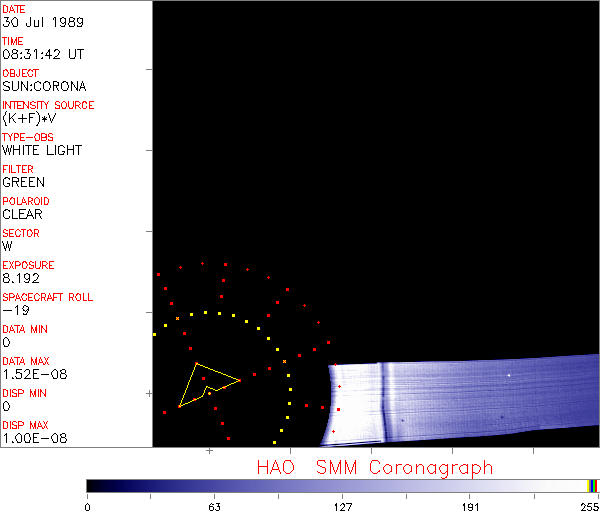Click the rainbow end of the color bar
The width and height of the screenshot is (600, 512).
(594, 485)
